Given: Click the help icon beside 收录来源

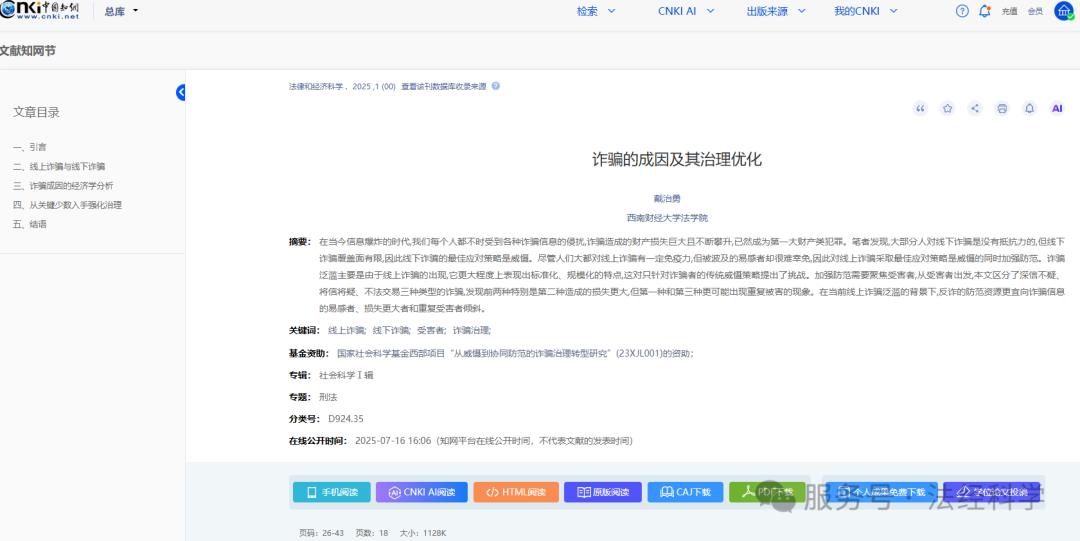Looking at the screenshot, I should (495, 86).
